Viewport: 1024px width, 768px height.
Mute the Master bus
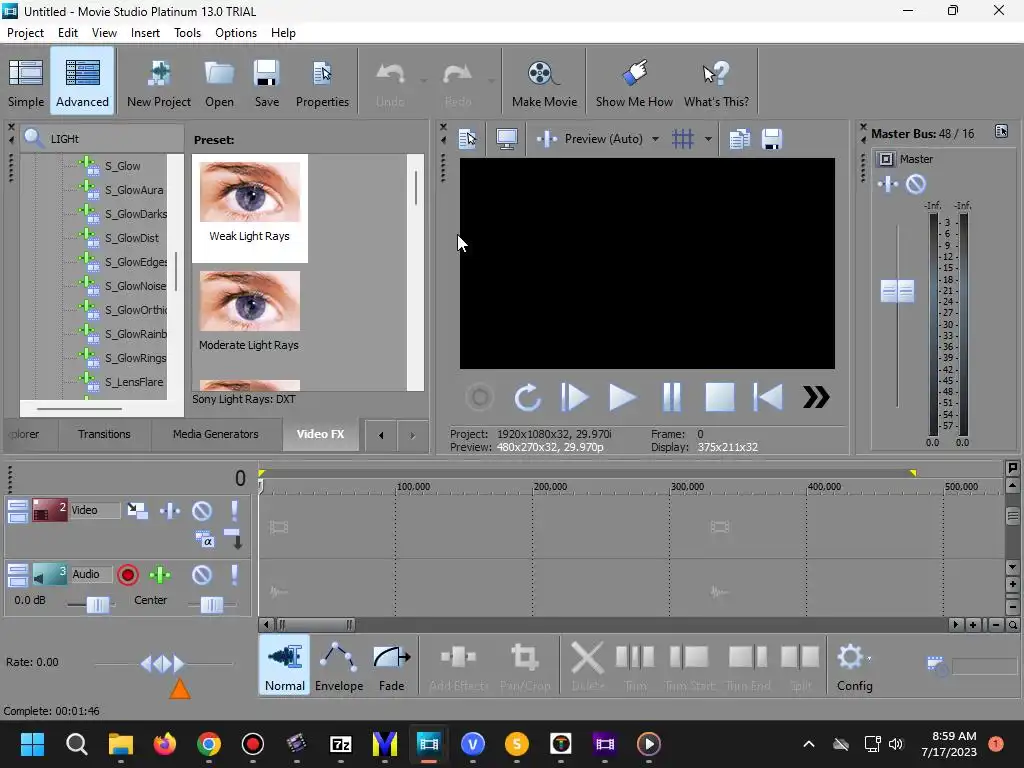click(x=916, y=184)
